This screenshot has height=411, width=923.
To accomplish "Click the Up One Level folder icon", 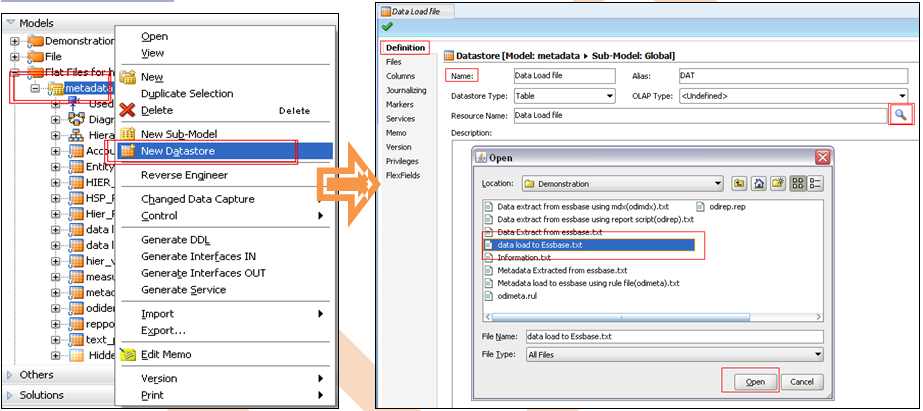I will coord(739,184).
